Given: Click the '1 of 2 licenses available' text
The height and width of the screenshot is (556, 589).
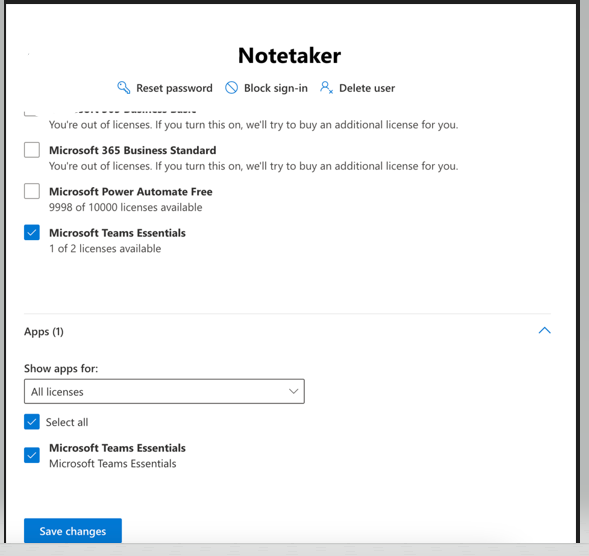Looking at the screenshot, I should (105, 249).
